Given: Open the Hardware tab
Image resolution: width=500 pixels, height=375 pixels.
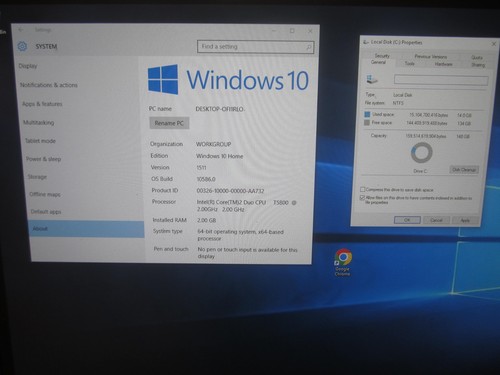Looking at the screenshot, I should click(x=444, y=64).
